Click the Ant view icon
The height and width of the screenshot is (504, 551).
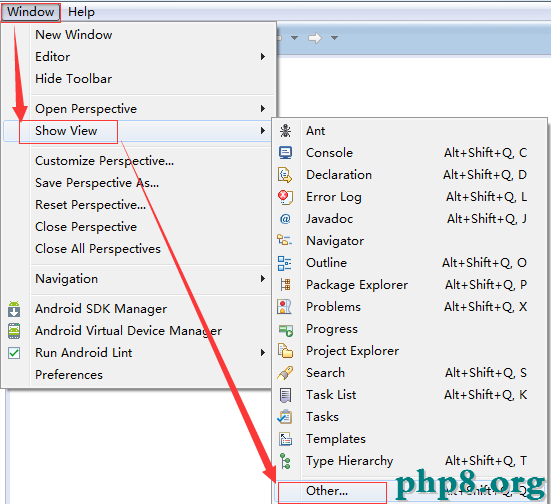tap(285, 131)
